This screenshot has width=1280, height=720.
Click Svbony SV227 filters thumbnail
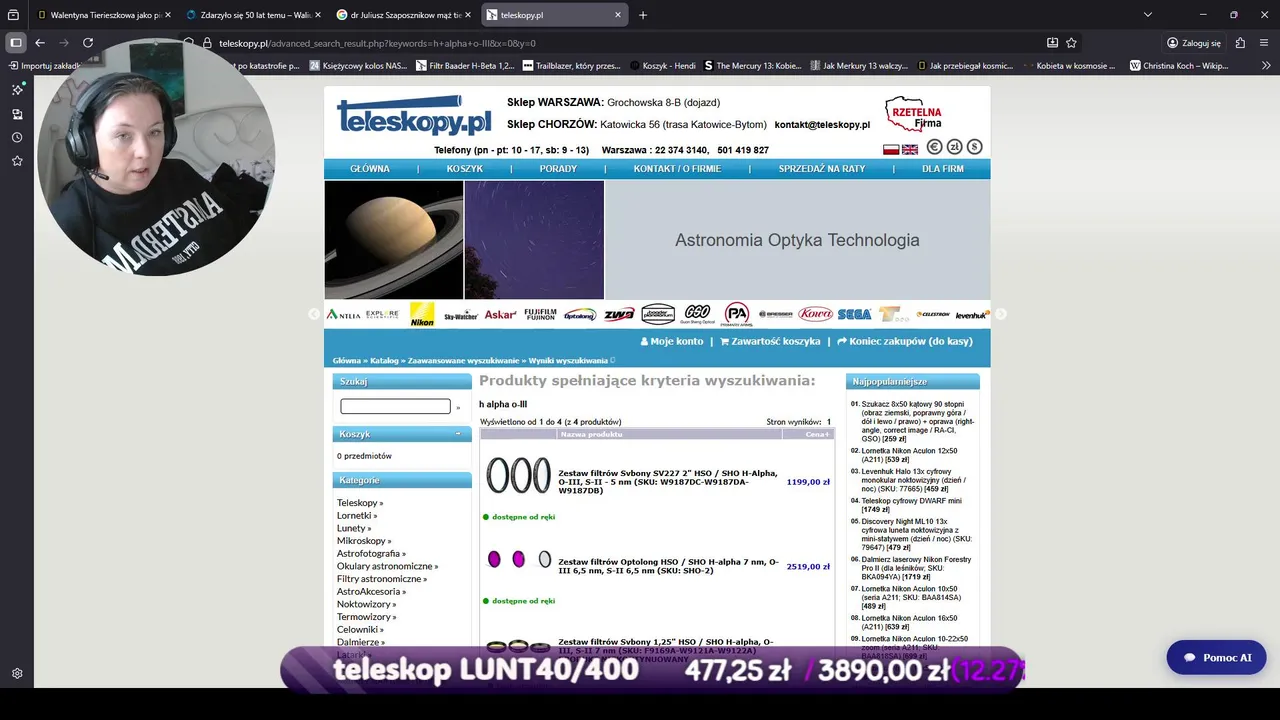(x=519, y=476)
